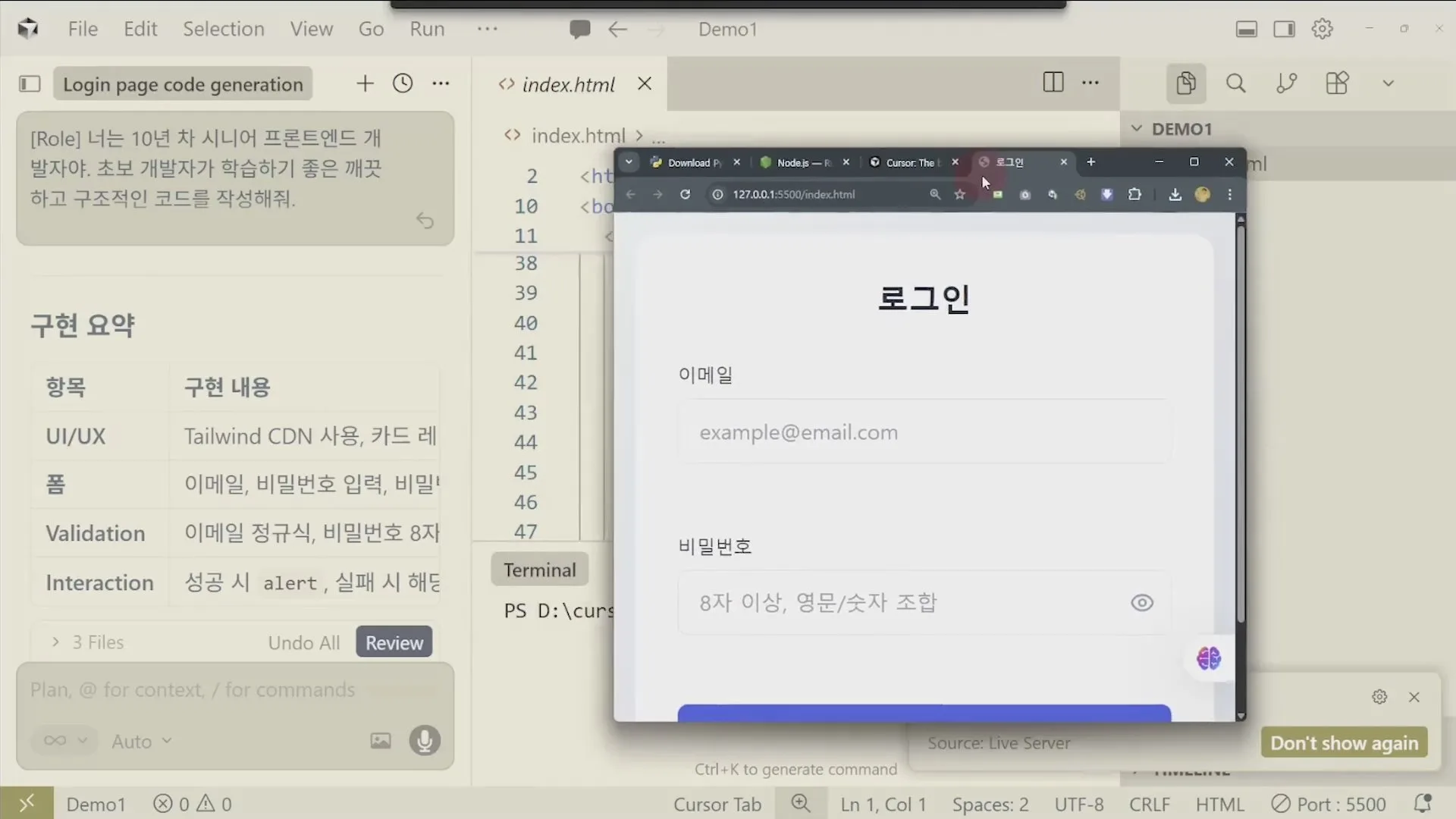Open the View menu
The image size is (1456, 819).
[x=311, y=29]
